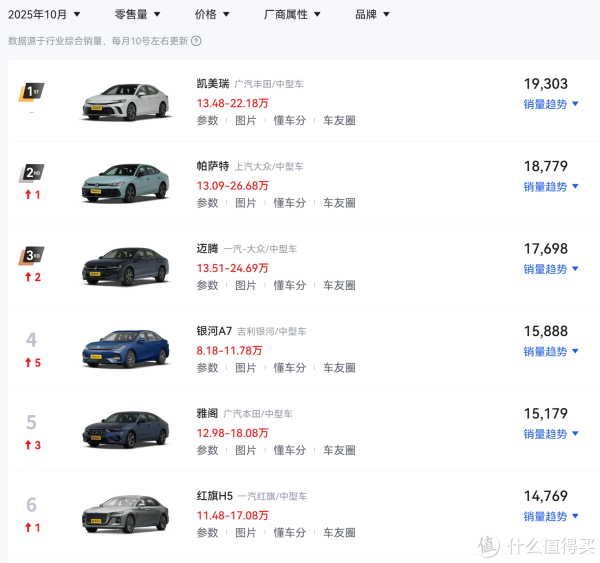Click the help question mark icon beside update note
Viewport: 600px width, 563px height.
pos(195,42)
